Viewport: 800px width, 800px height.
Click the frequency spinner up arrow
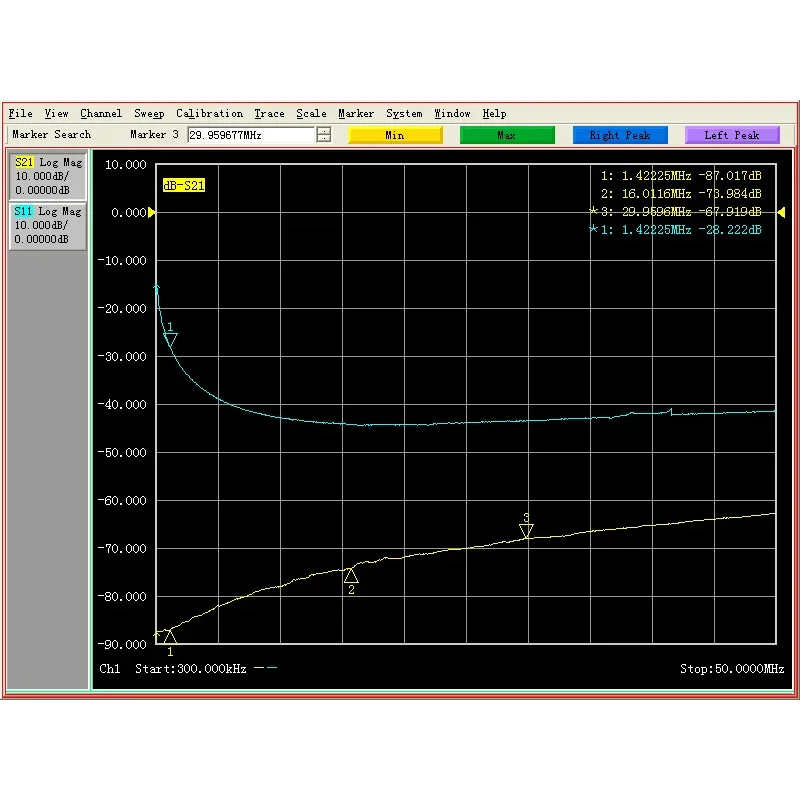click(x=322, y=130)
